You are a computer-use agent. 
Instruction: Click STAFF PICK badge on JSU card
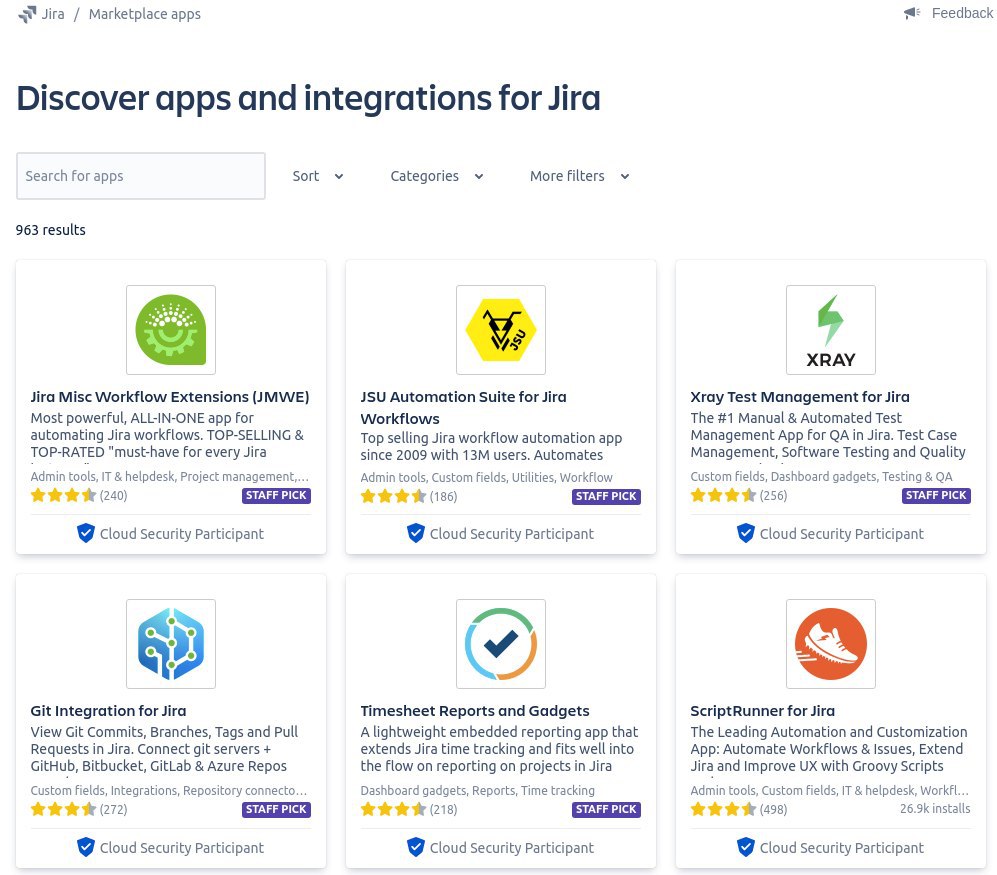click(x=607, y=497)
